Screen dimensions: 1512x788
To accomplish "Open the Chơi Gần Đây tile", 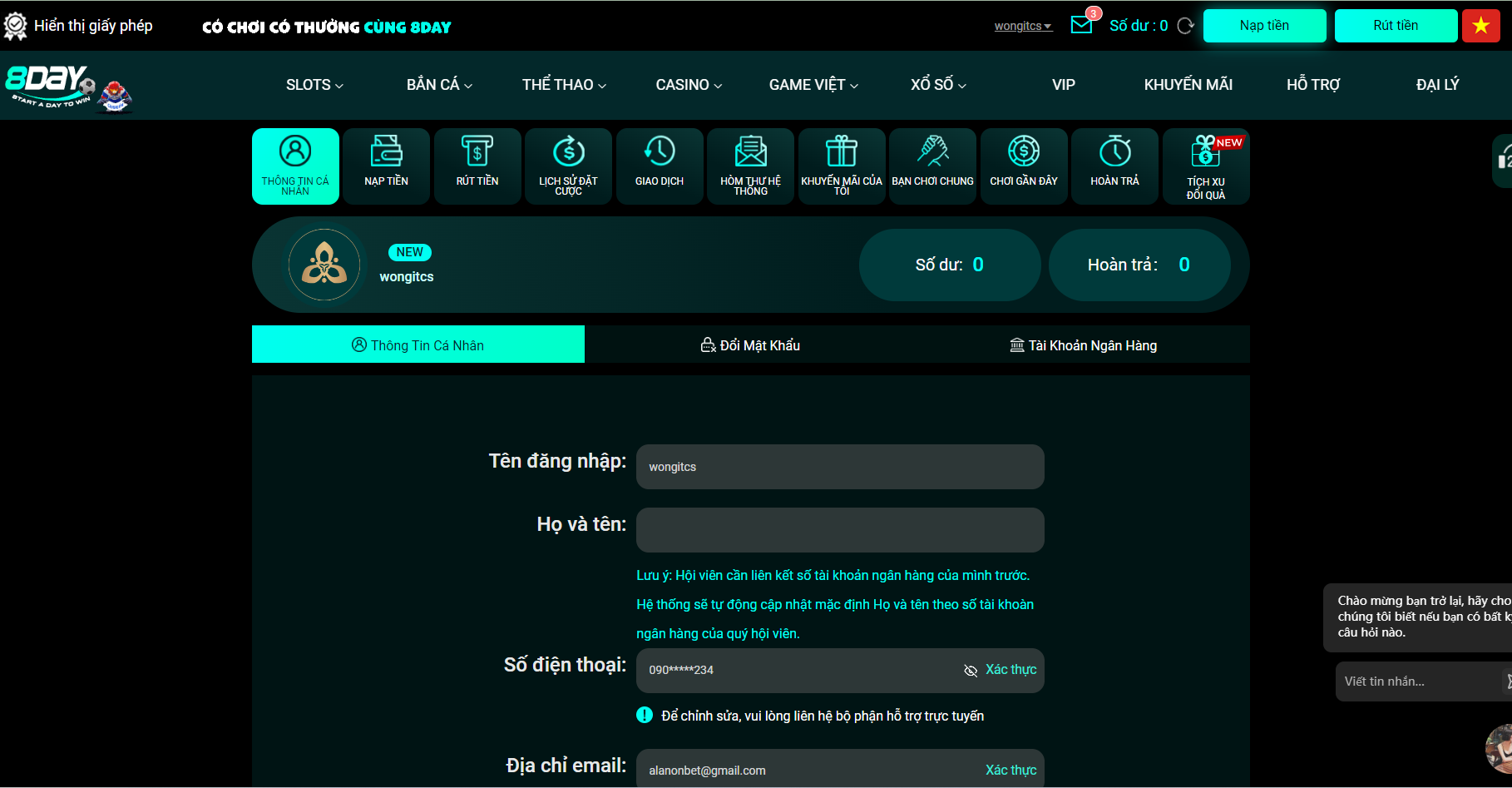I will [1024, 166].
